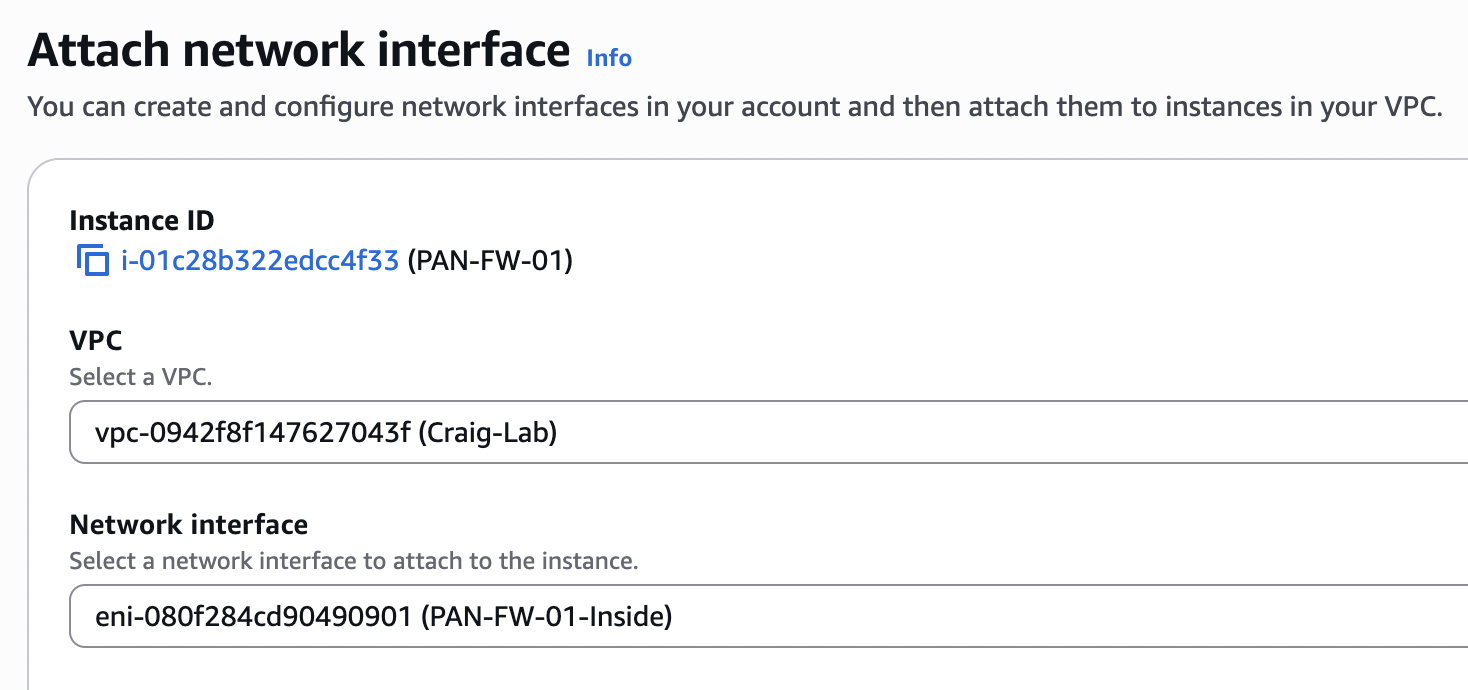Click the eni-080f284cd90490901 value in the field
This screenshot has height=690, width=1468.
pos(254,617)
